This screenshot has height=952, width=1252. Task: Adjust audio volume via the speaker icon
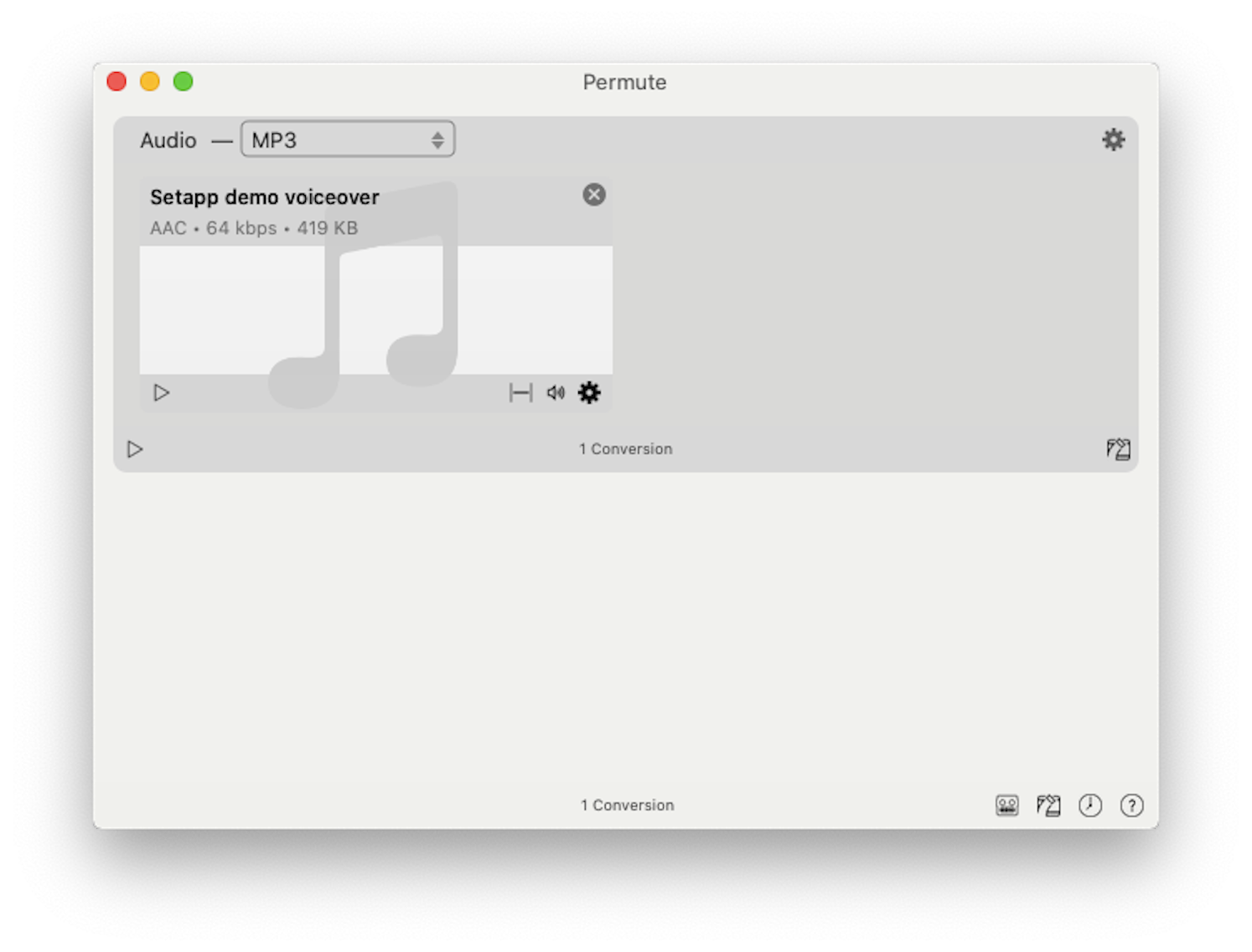pos(555,392)
